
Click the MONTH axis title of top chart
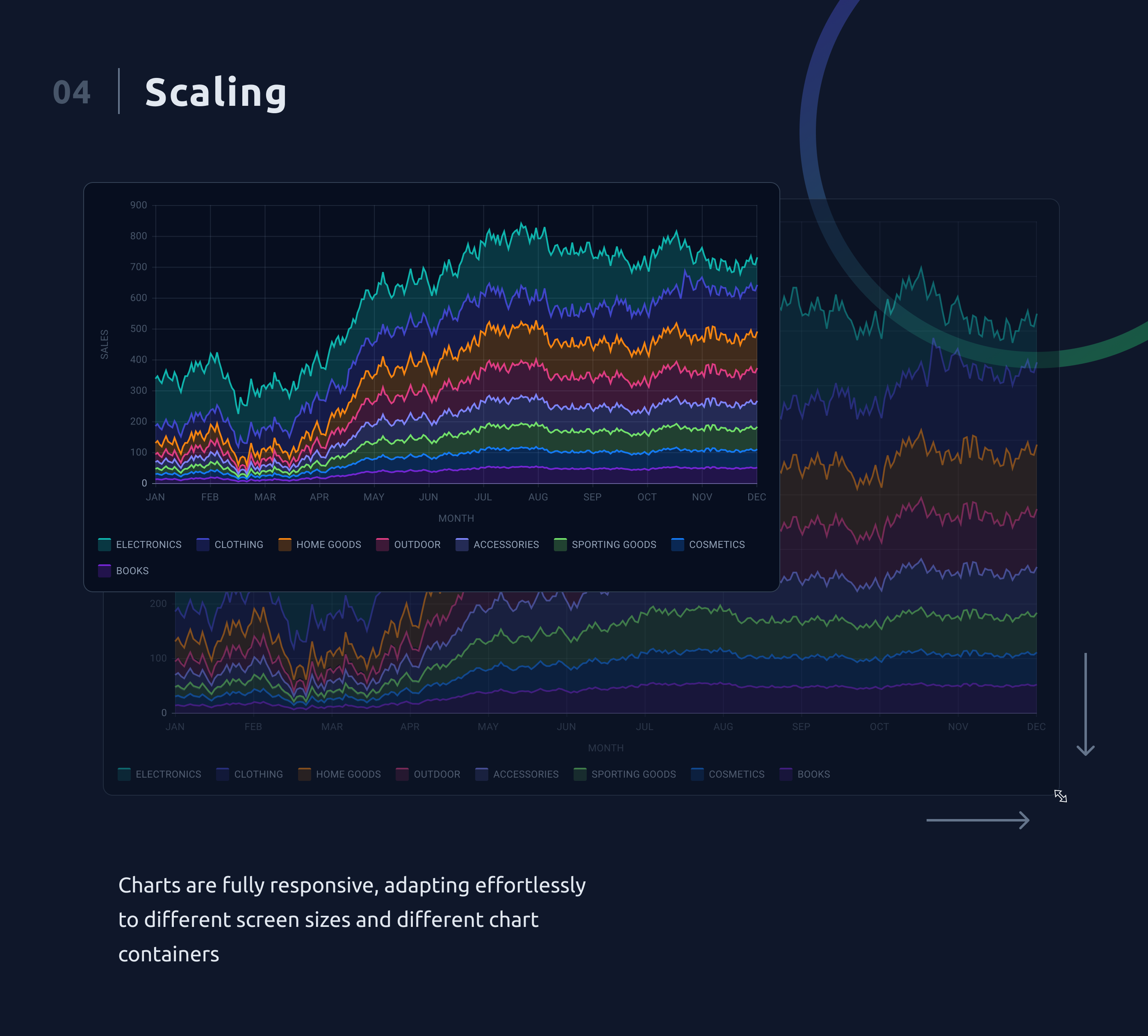click(456, 518)
